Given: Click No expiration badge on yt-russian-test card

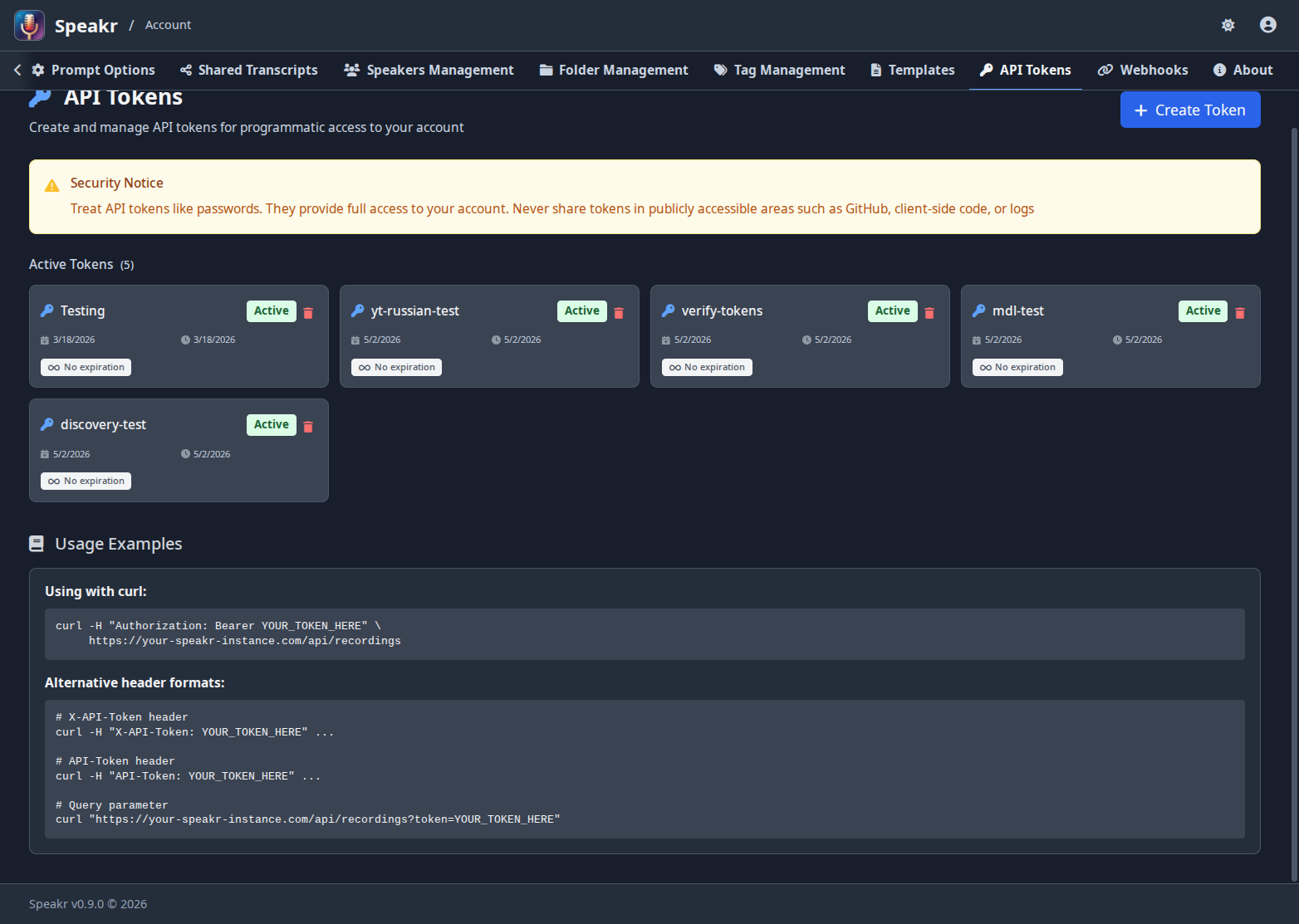Looking at the screenshot, I should (x=397, y=367).
